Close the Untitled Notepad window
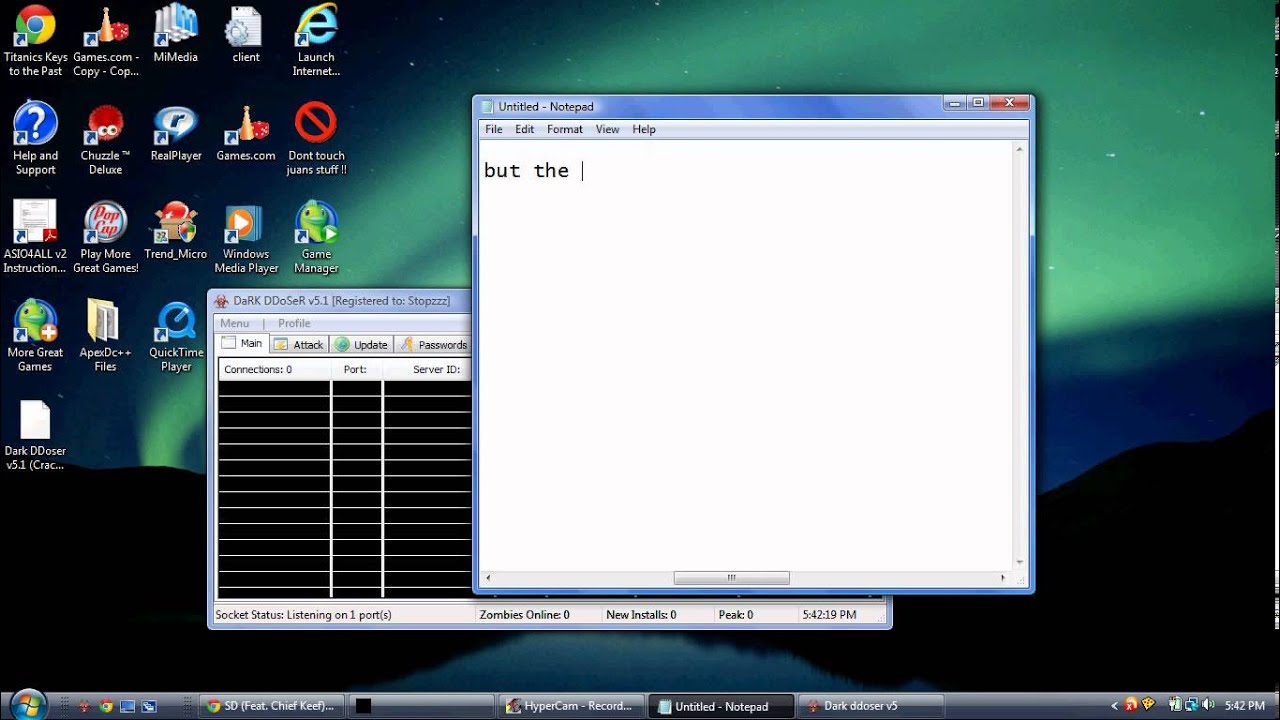1280x720 pixels. pos(1009,103)
